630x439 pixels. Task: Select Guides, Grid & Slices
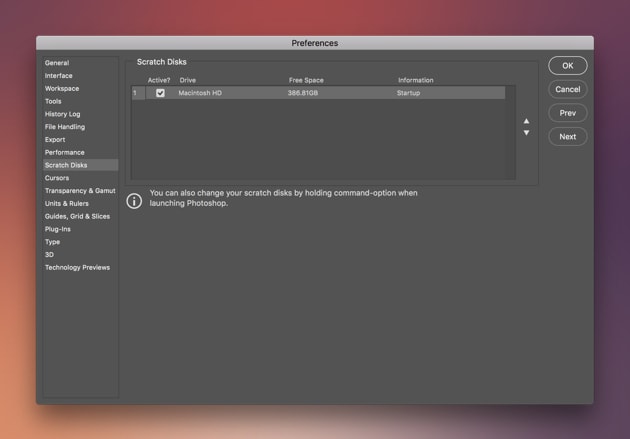(x=77, y=216)
